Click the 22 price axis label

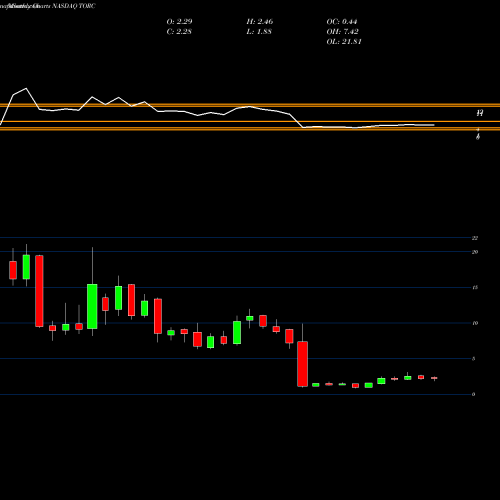click(475, 238)
